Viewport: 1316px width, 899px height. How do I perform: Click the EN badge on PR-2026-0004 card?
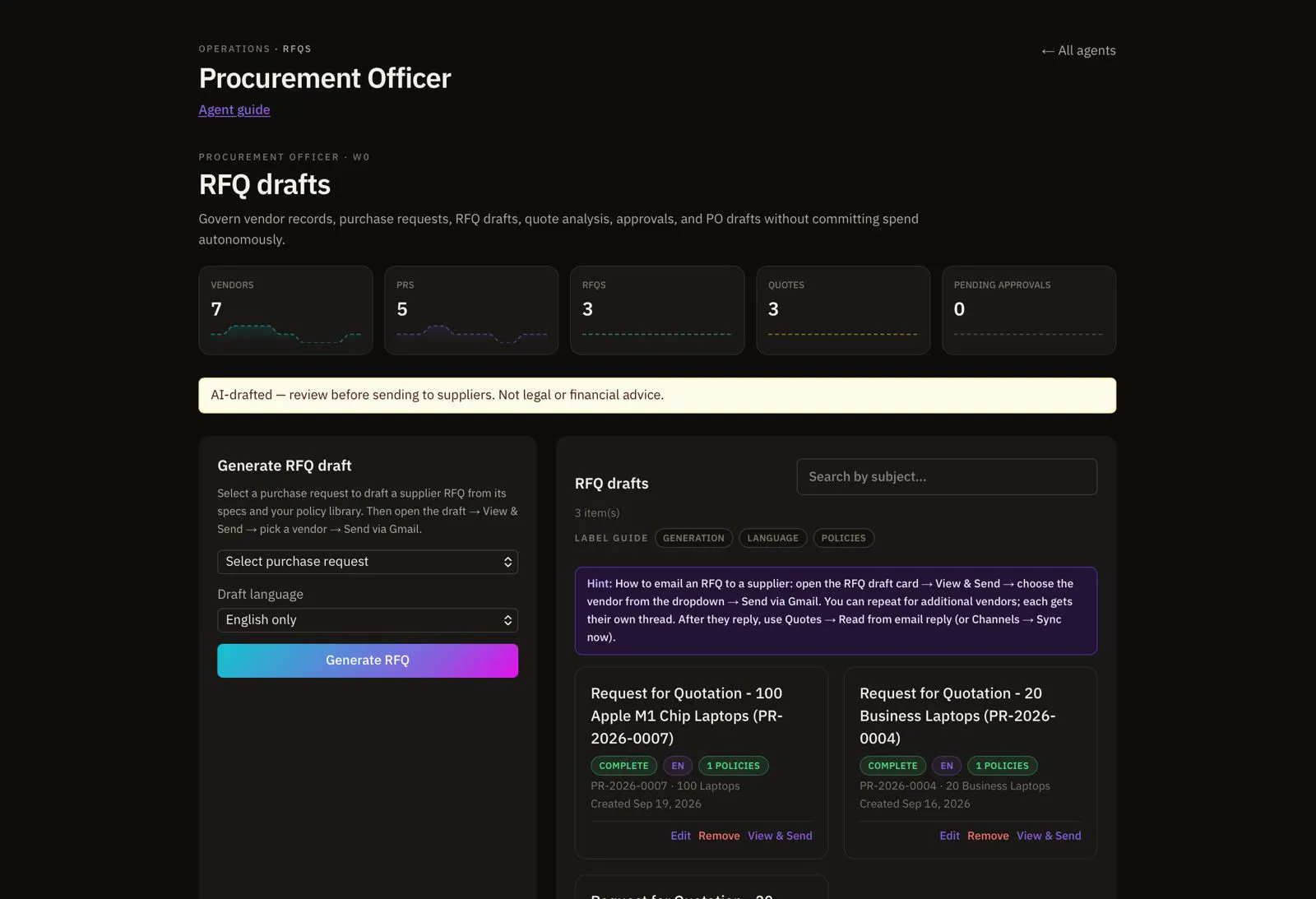(x=947, y=766)
